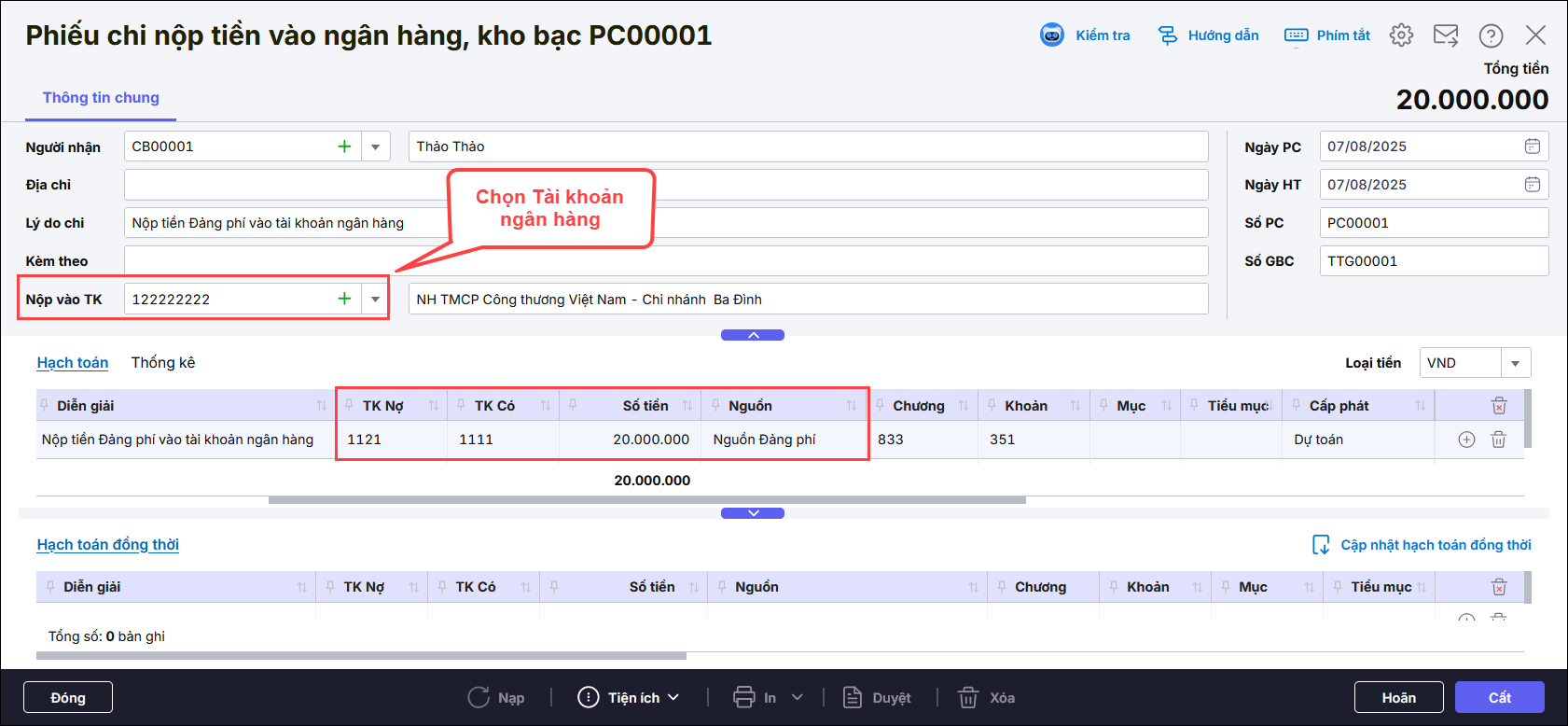The image size is (1568, 726).
Task: Open the Hạch toán đồng thời tab
Action: [108, 545]
